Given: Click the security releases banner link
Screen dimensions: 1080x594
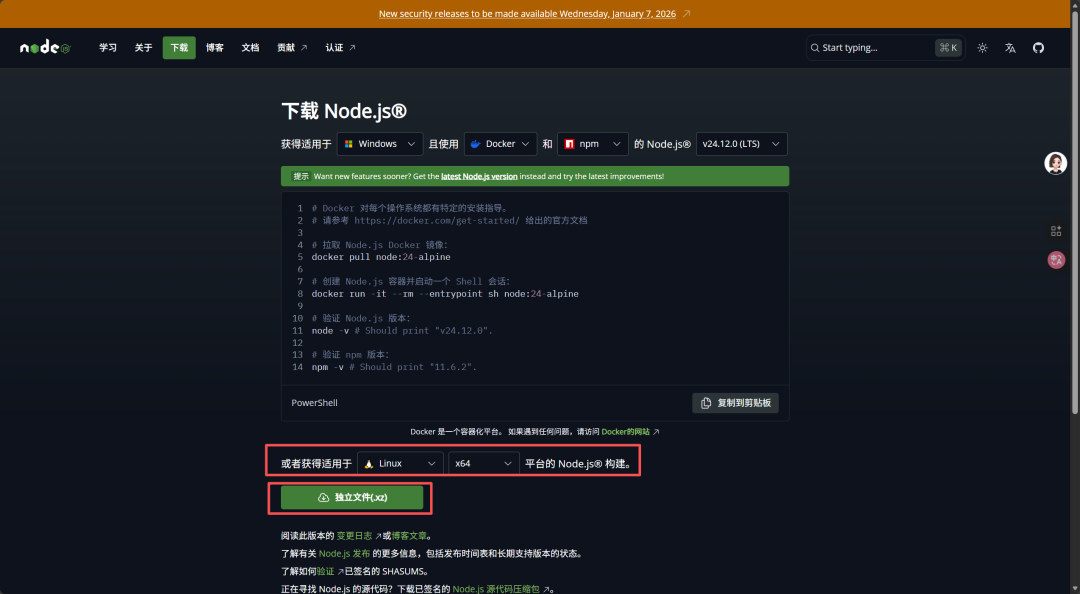Looking at the screenshot, I should coord(527,14).
